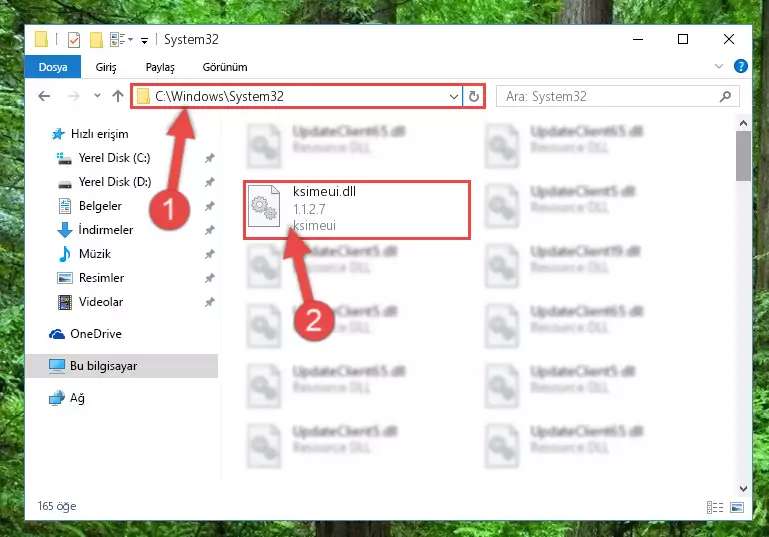Click the pin icon beside Yerel Disk (C:)
The width and height of the screenshot is (769, 537).
coord(209,158)
